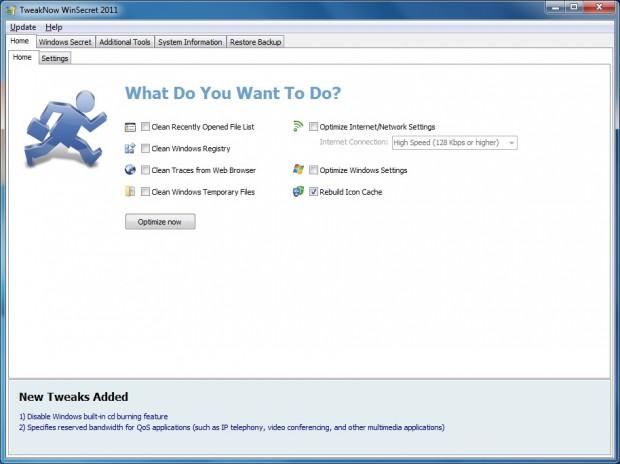The image size is (620, 464).
Task: Click the 'Disable Windows built-in cd burning feature' tweak
Action: [x=93, y=417]
